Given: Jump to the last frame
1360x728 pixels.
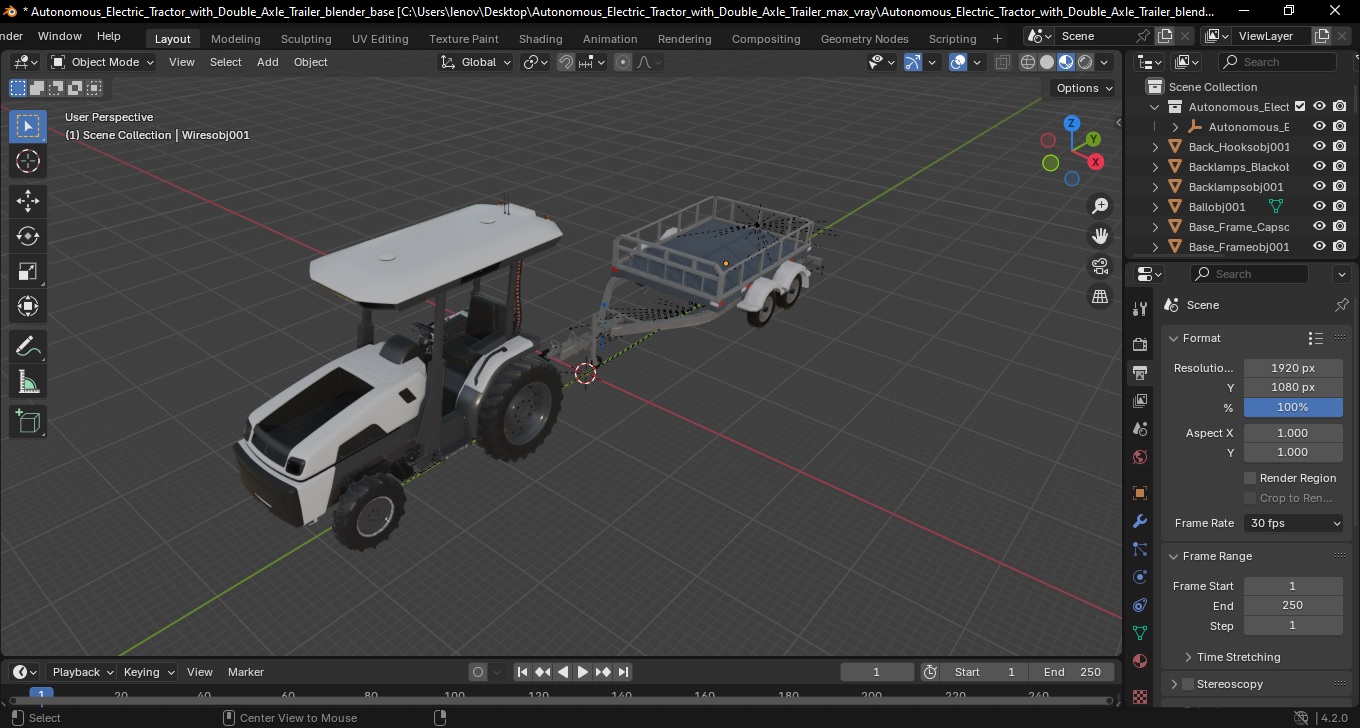Looking at the screenshot, I should 623,672.
